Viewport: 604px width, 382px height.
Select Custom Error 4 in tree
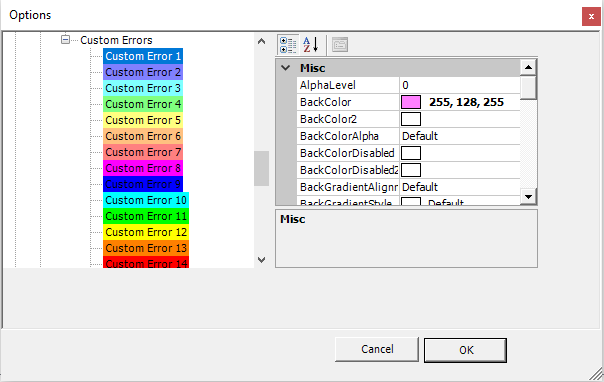[x=143, y=104]
